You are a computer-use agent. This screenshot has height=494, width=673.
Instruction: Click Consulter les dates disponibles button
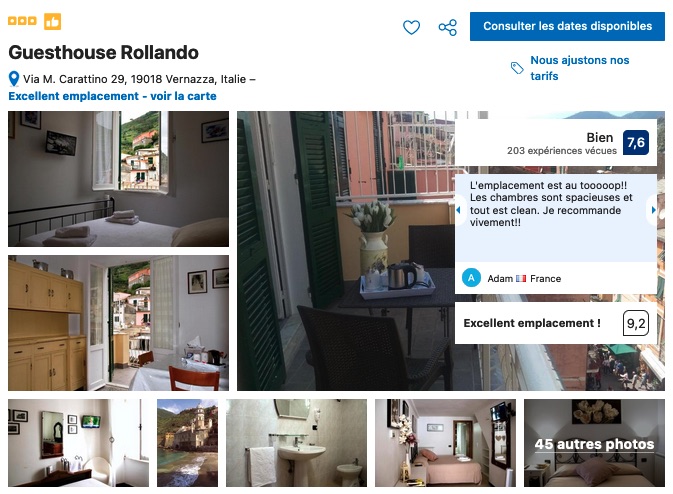pos(567,26)
